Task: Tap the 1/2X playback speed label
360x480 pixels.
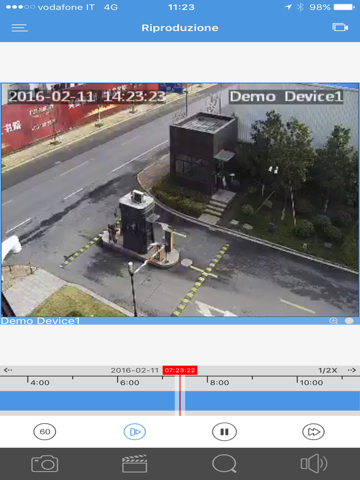Action: (327, 370)
